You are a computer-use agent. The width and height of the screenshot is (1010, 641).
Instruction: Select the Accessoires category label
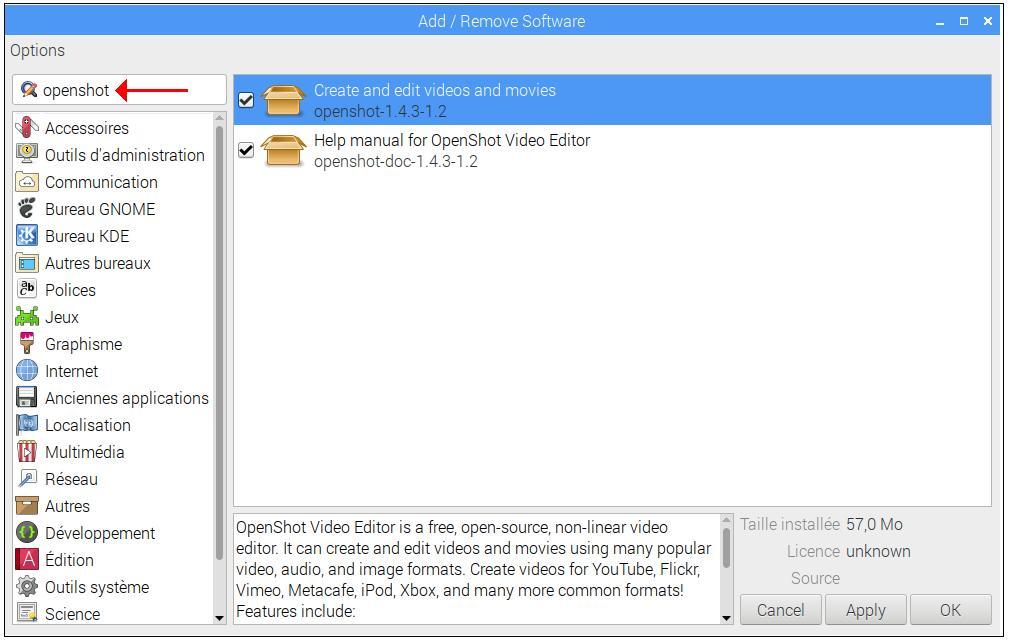point(87,128)
